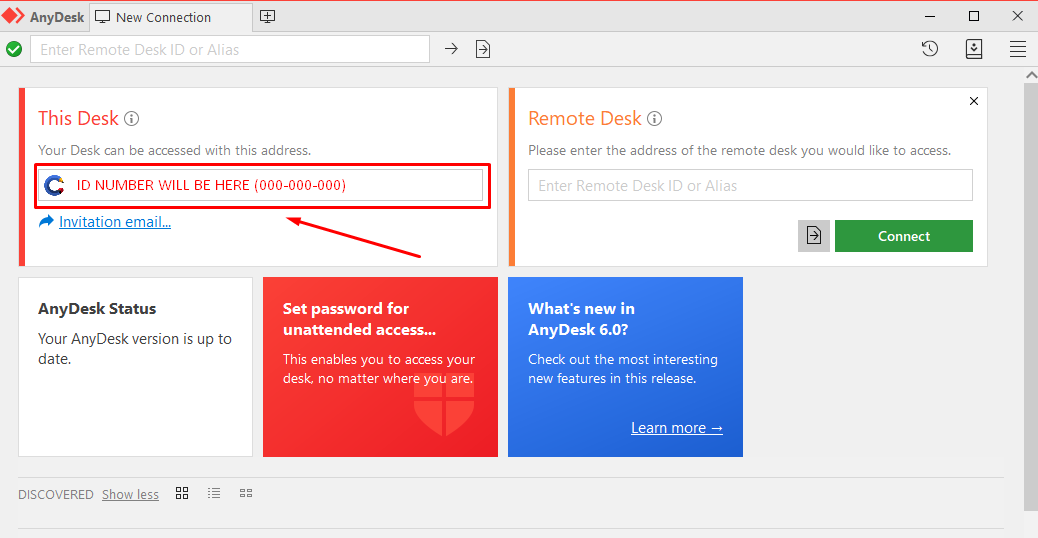Click the This Desk heading

pyautogui.click(x=78, y=118)
